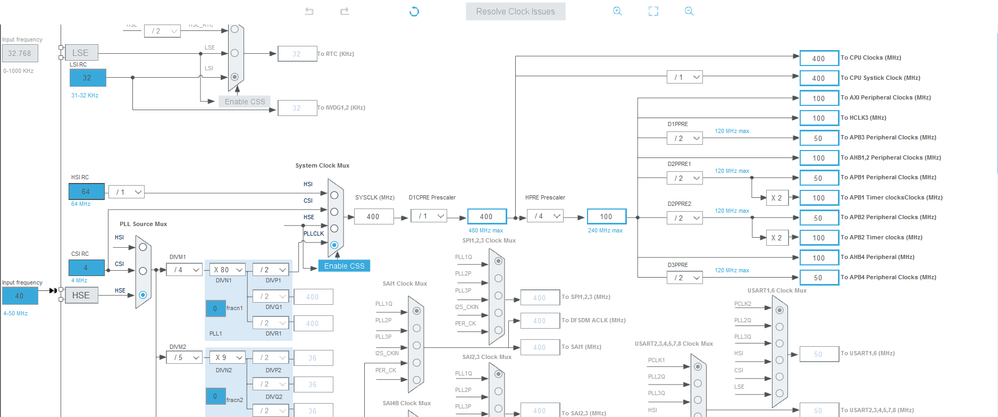Click the CPU Clocks 400 MHz field

click(819, 59)
